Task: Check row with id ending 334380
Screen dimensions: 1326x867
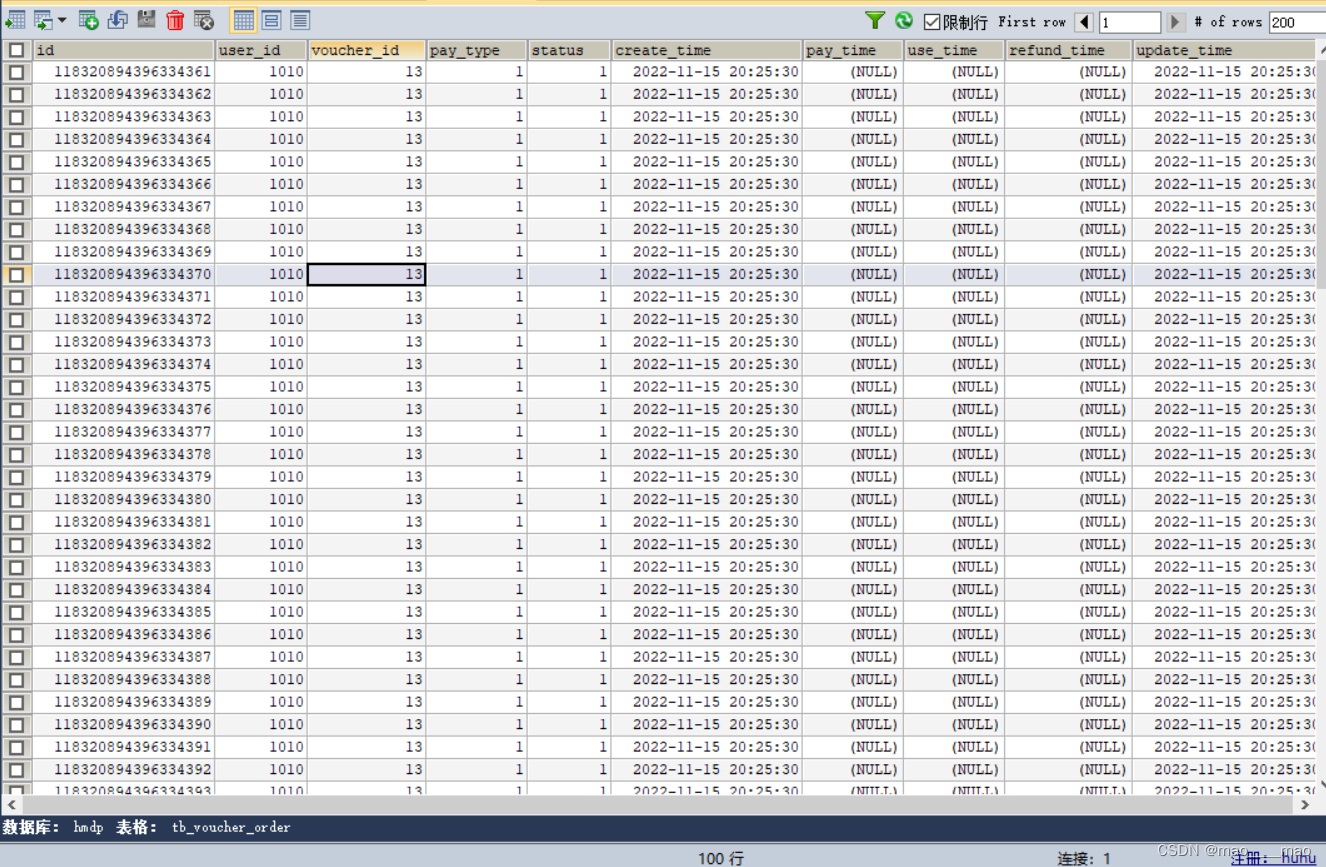Action: tap(16, 499)
